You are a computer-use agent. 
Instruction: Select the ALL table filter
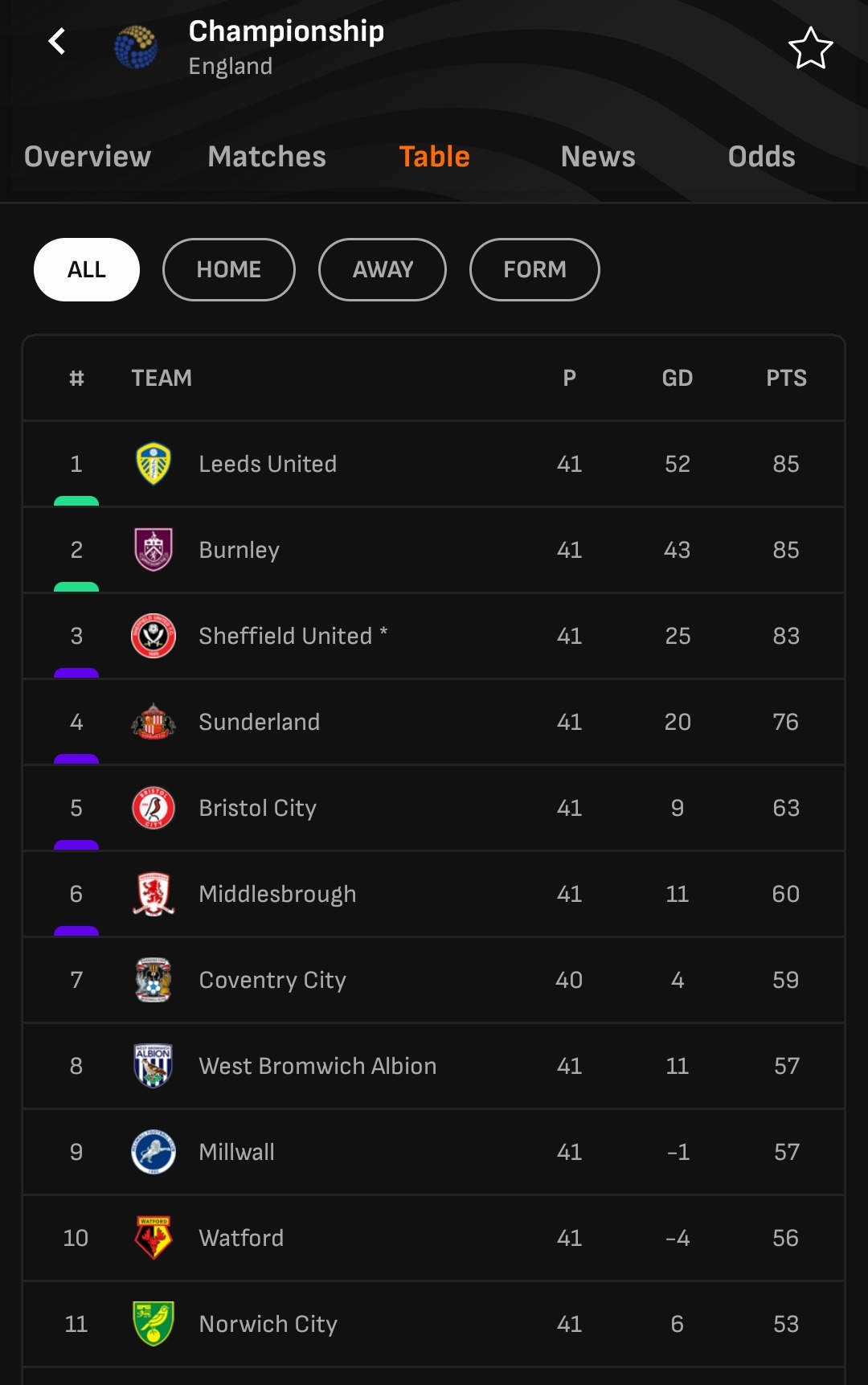click(87, 269)
